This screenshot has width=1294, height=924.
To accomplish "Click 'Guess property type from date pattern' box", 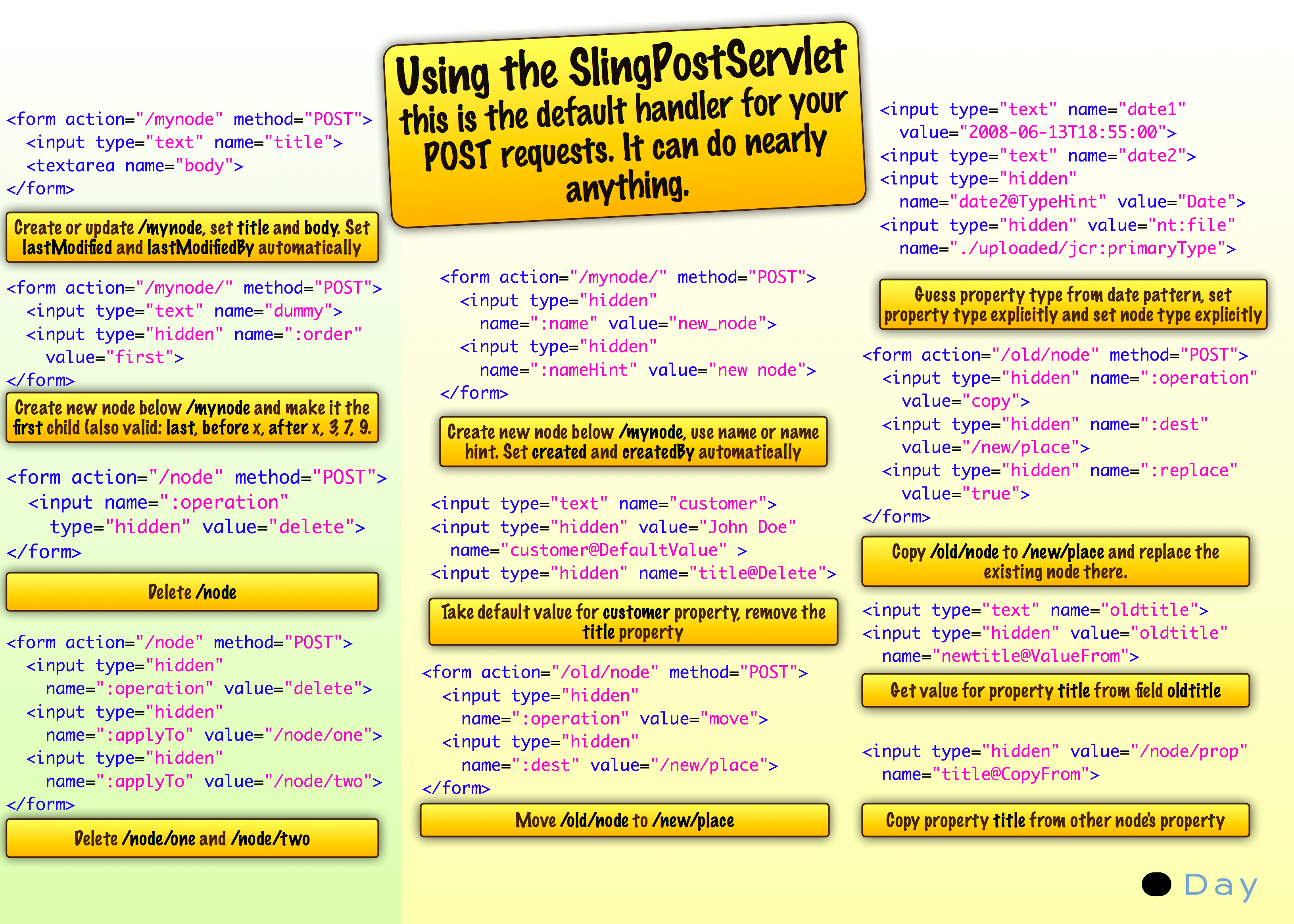I will pyautogui.click(x=1073, y=304).
